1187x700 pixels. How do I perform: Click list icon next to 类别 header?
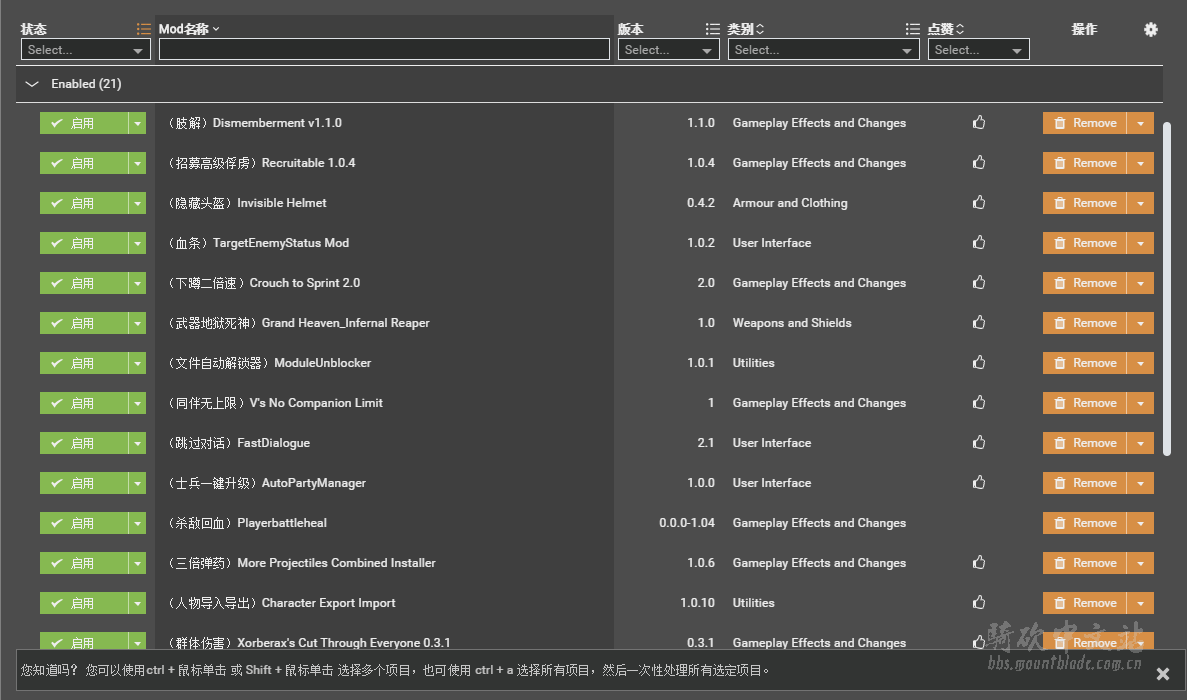coord(912,29)
